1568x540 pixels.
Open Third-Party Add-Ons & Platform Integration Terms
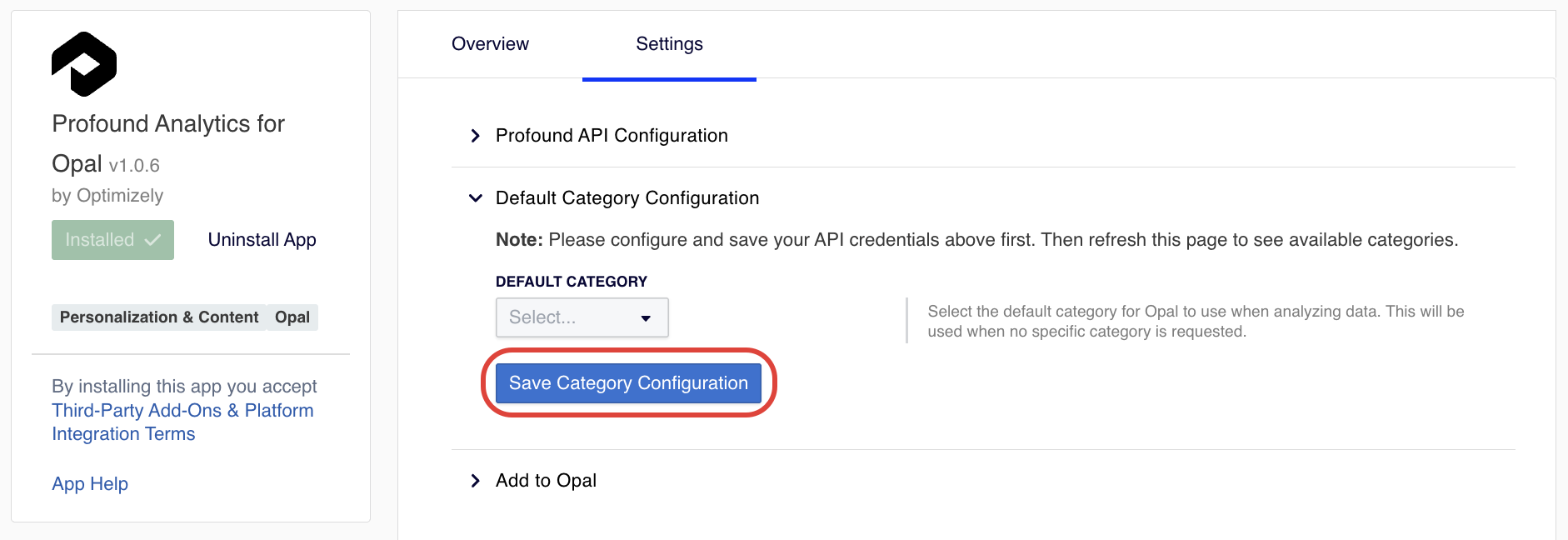182,422
